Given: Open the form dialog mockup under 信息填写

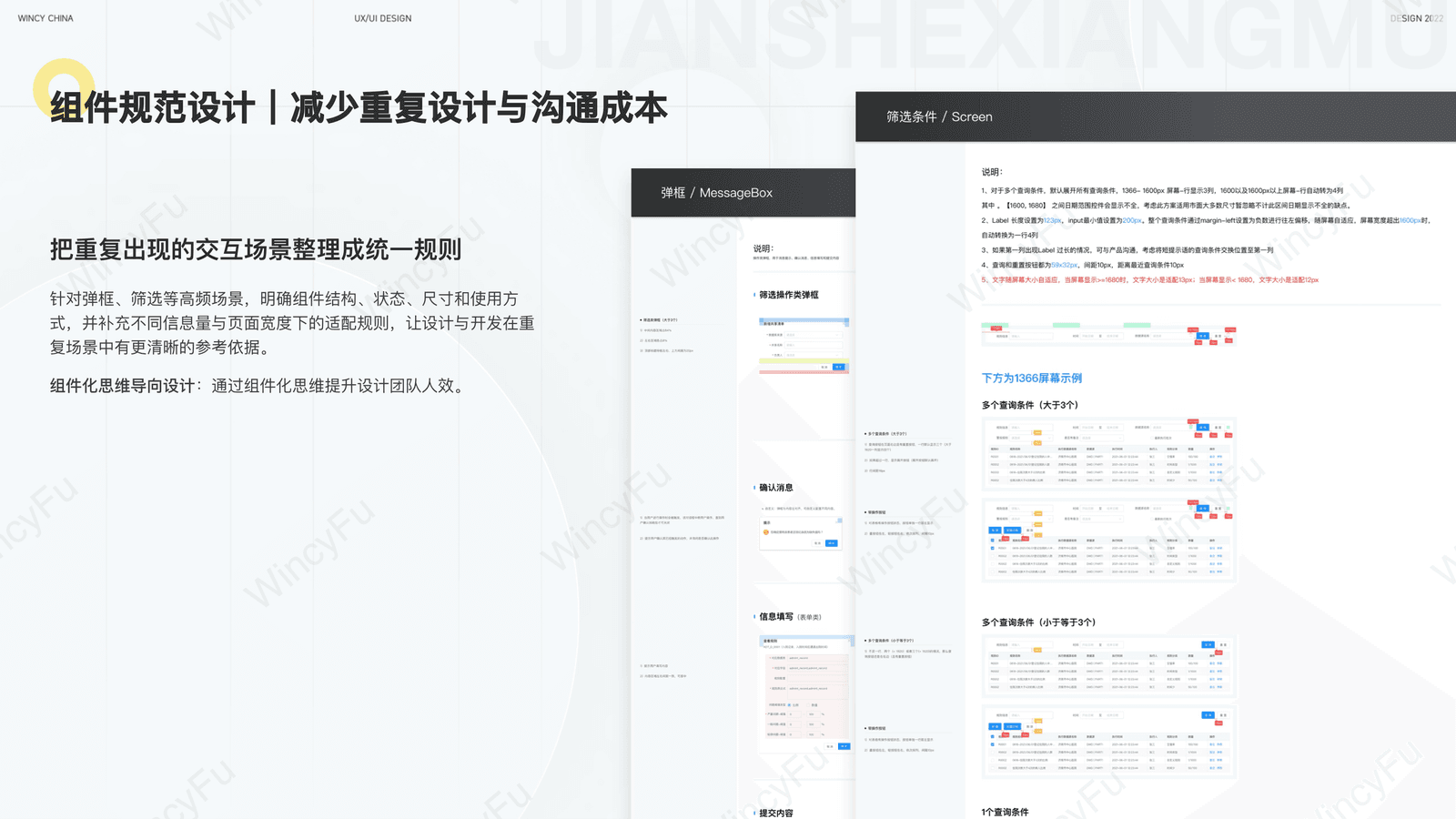Looking at the screenshot, I should pyautogui.click(x=807, y=694).
